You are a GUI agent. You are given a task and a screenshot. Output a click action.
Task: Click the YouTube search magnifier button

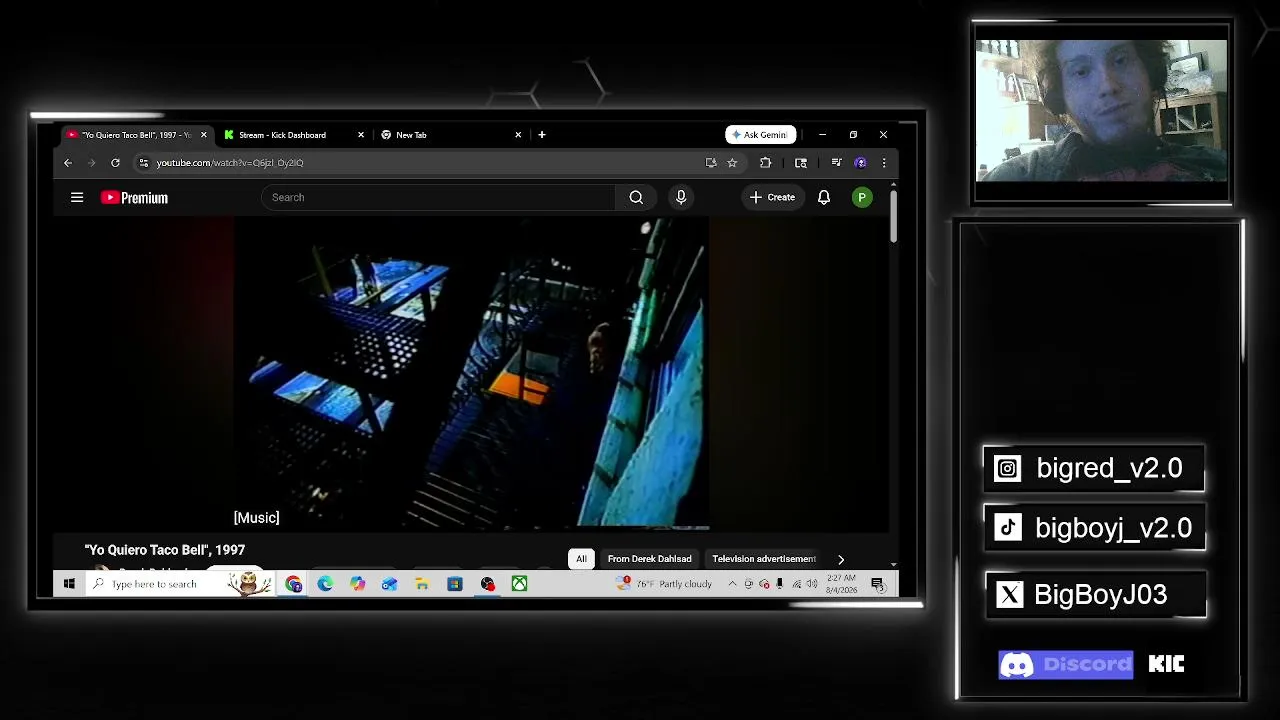pos(636,197)
